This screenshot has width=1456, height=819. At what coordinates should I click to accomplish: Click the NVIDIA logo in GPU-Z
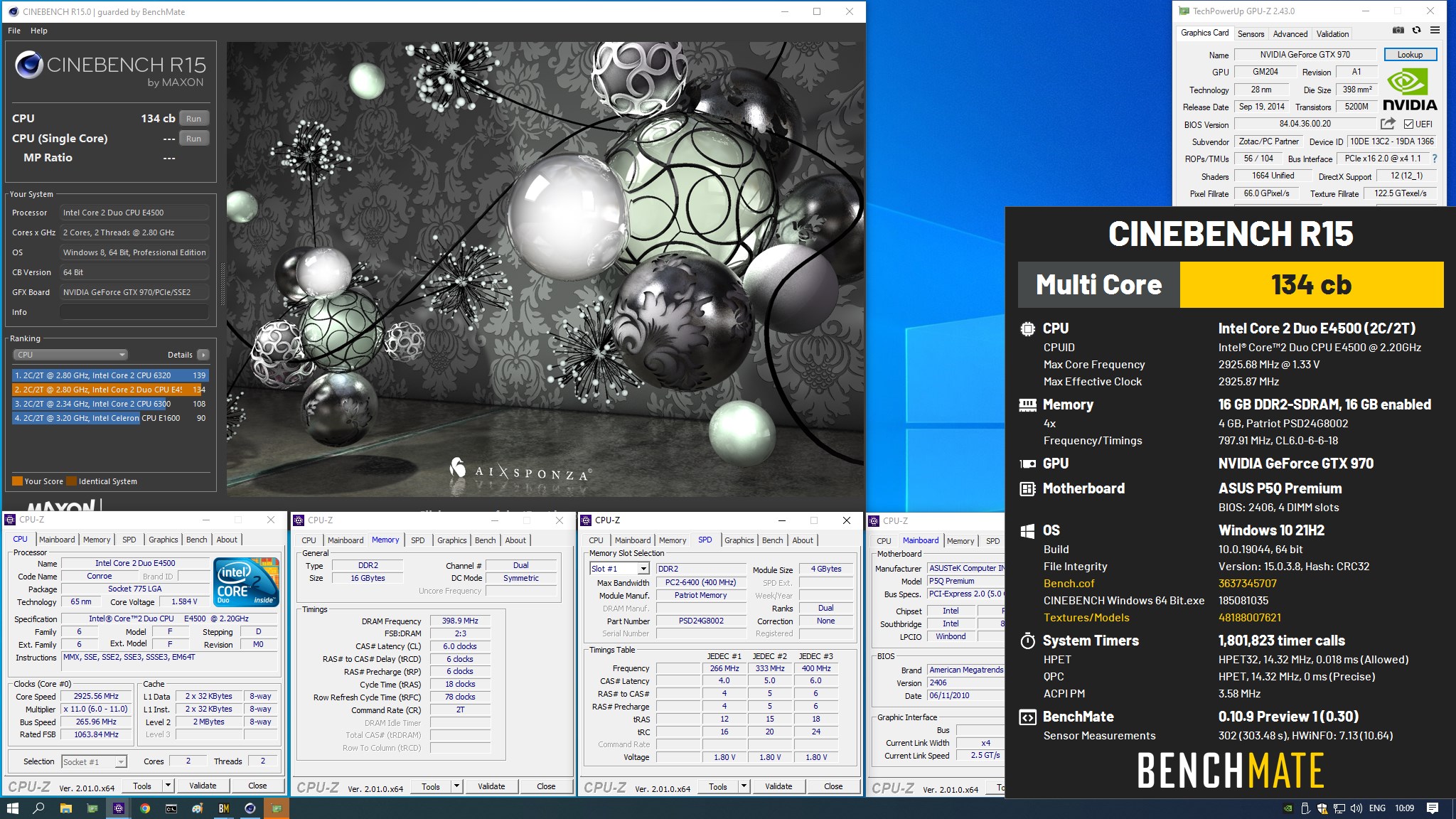1410,90
